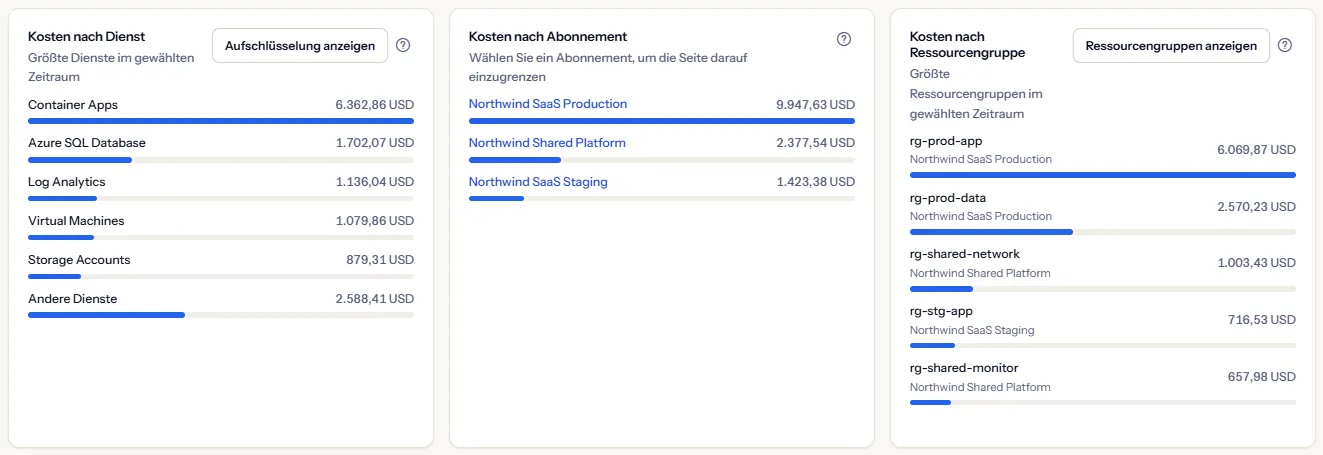This screenshot has width=1323, height=455.
Task: Click the 6.362,86 USD amount
Action: [x=375, y=104]
